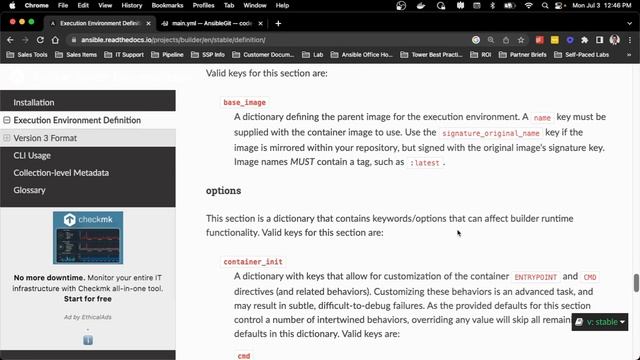640x360 pixels.
Task: Click the battery status icon
Action: 509,5
